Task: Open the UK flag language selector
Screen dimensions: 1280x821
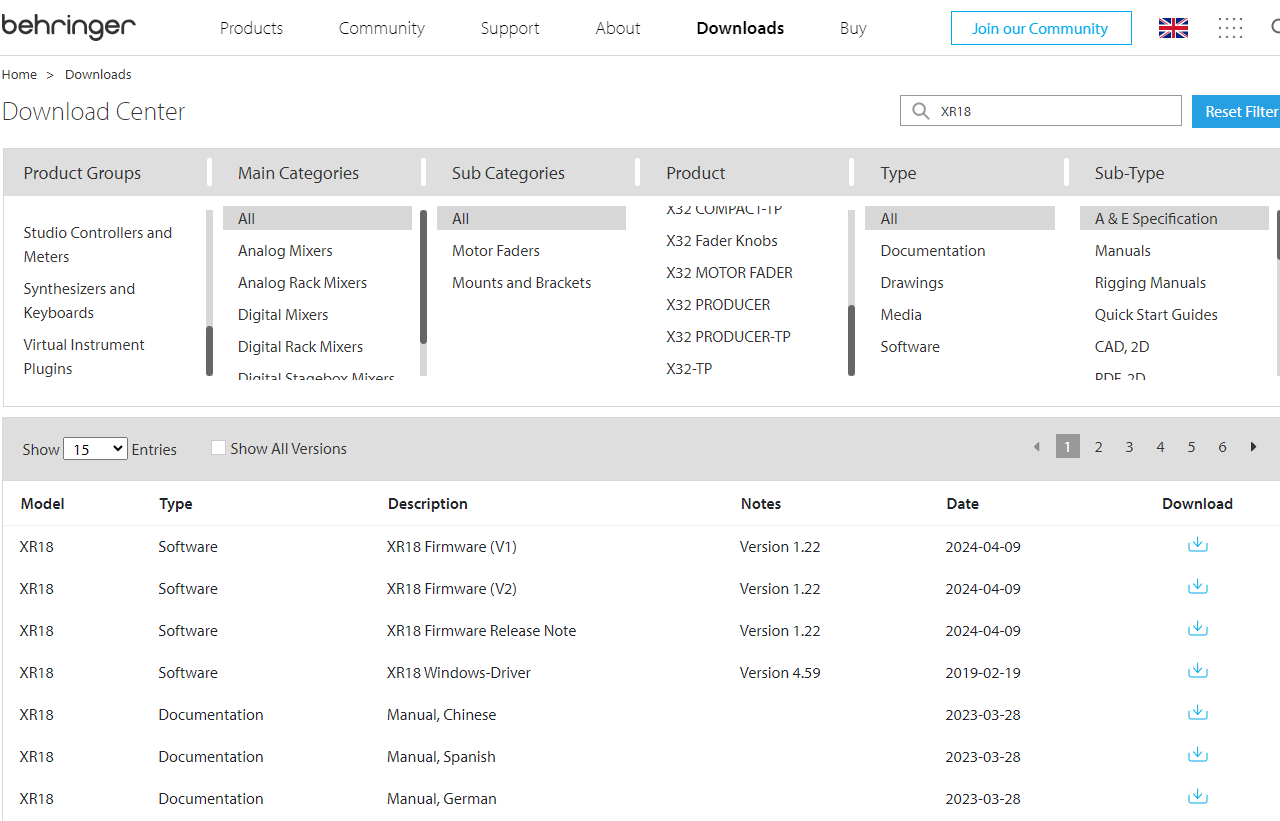Action: pos(1173,28)
